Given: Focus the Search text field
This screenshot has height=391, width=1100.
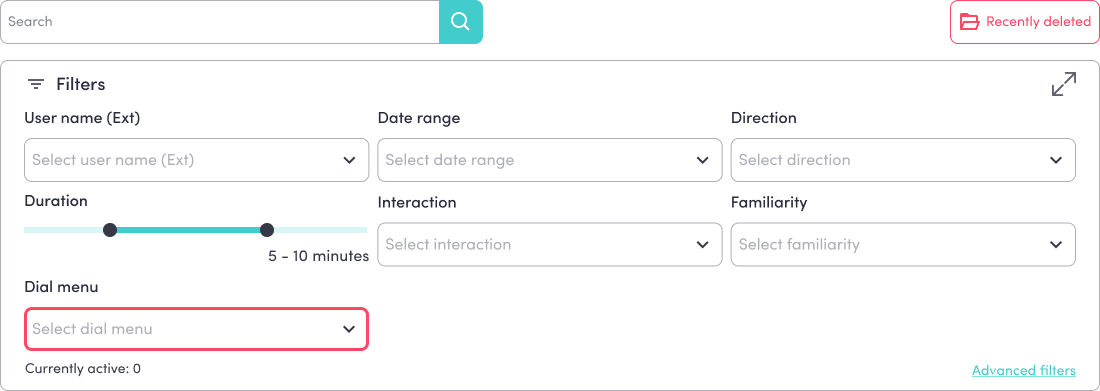Looking at the screenshot, I should 220,22.
